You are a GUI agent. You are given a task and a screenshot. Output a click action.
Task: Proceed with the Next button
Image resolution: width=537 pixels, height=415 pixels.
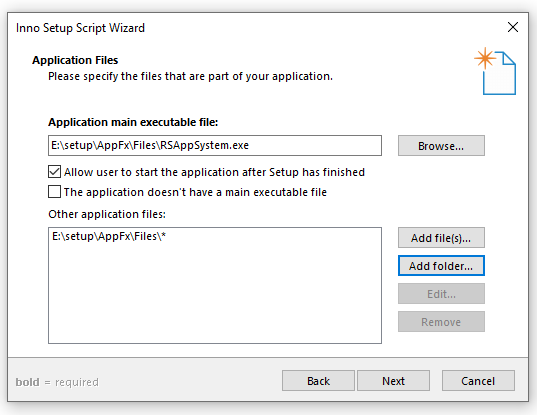tap(393, 381)
